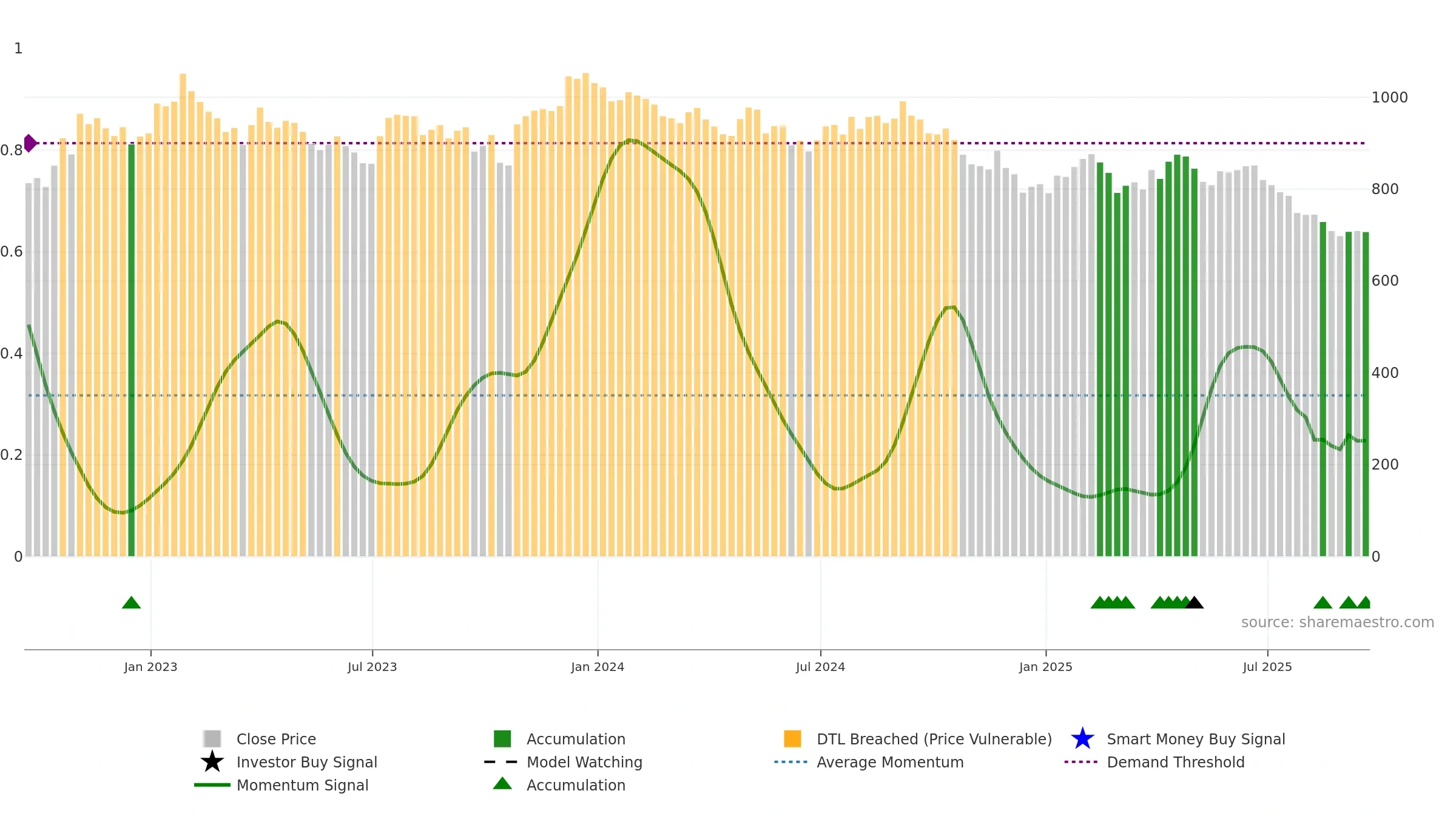Image resolution: width=1456 pixels, height=819 pixels.
Task: Click the Momentum Signal green line legend icon
Action: pyautogui.click(x=212, y=785)
